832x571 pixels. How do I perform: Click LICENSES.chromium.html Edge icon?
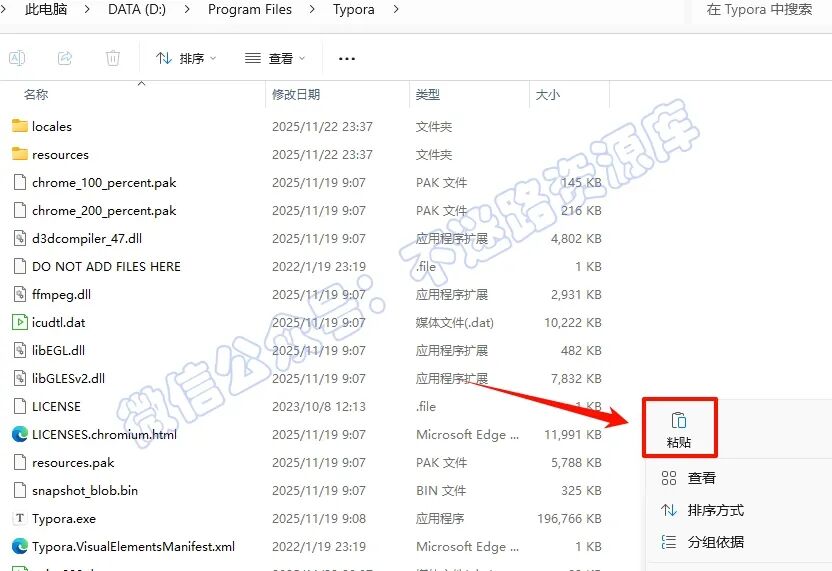coord(20,435)
